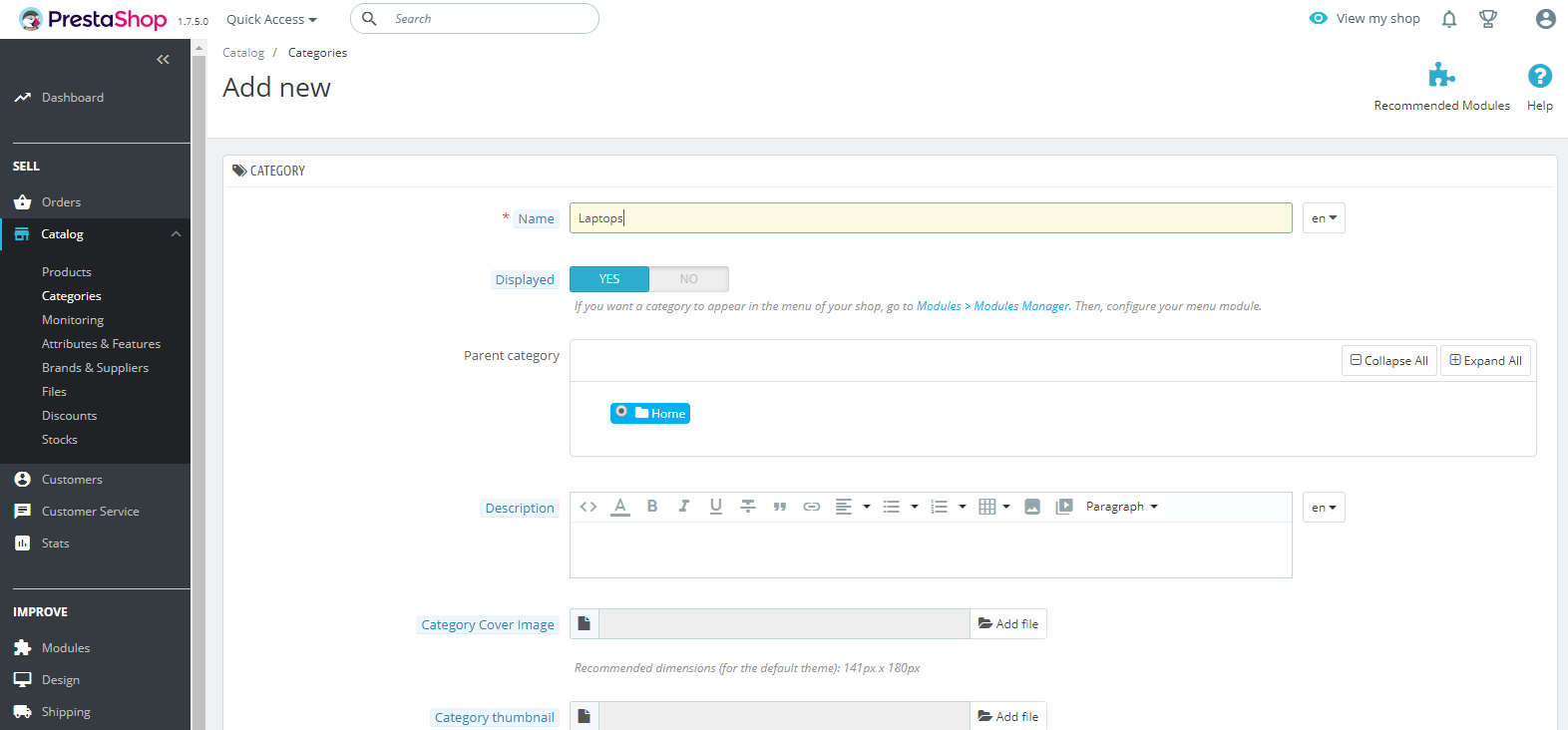The image size is (1568, 730).
Task: Click Add file for Category thumbnail
Action: pos(1008,716)
